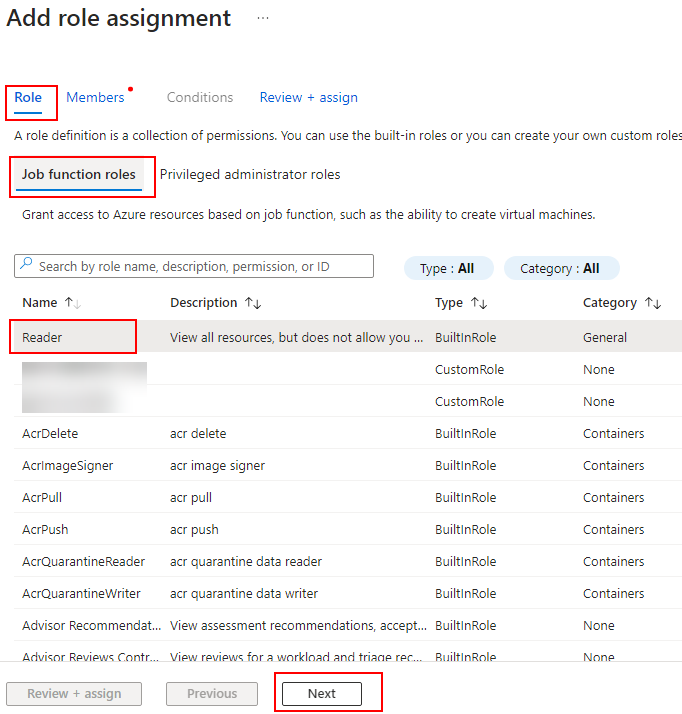Click the 'acr push' description cell
Viewport: 682px width, 714px height.
point(194,530)
